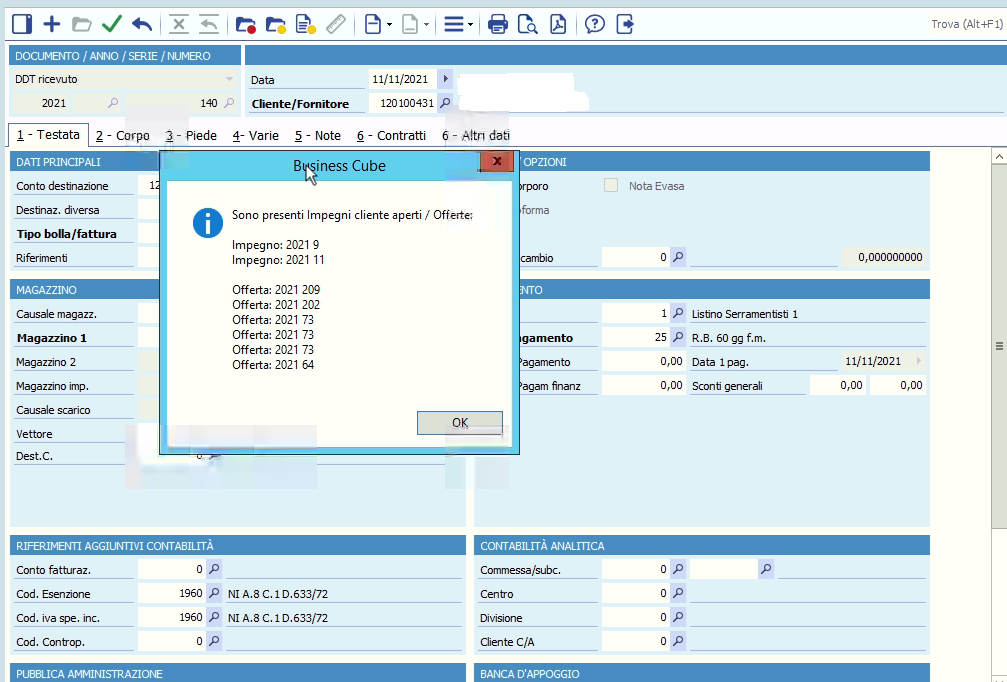
Task: Click 'Offerta: 2021 209' line in the dialog
Action: click(276, 290)
